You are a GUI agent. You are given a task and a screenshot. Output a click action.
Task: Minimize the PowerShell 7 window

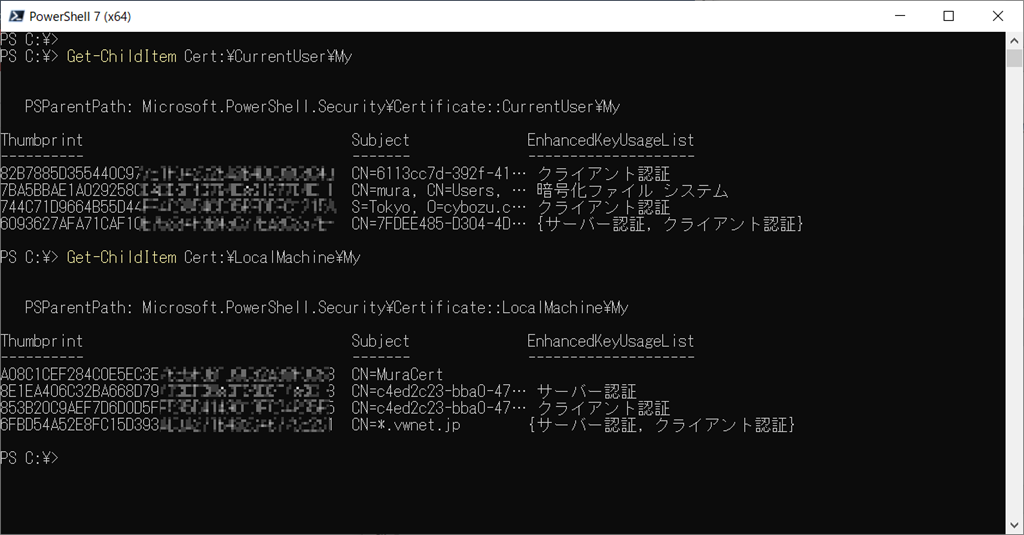pyautogui.click(x=900, y=16)
